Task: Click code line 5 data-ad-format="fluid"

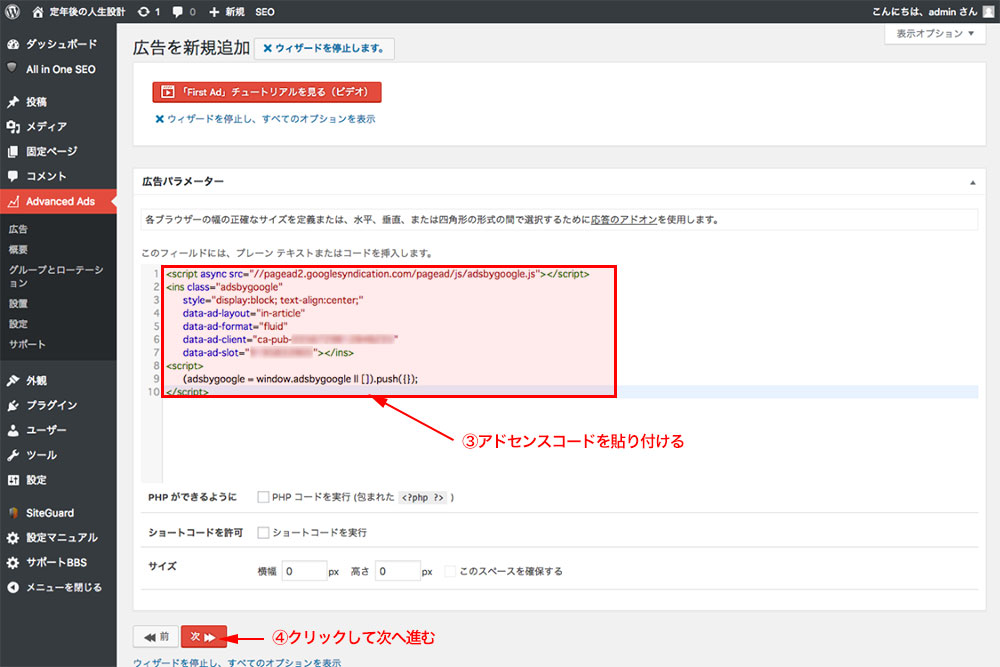Action: click(235, 326)
